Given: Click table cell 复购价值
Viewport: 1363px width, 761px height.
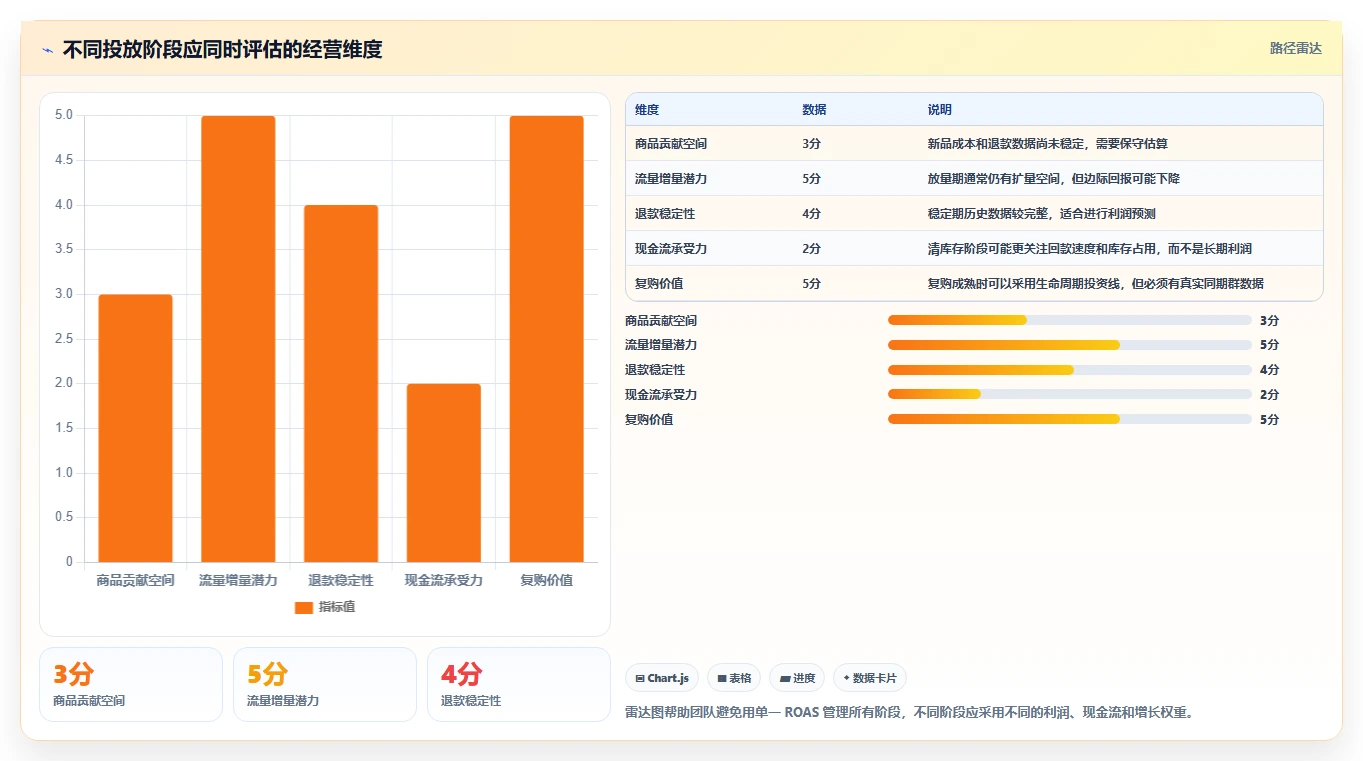Looking at the screenshot, I should click(659, 284).
